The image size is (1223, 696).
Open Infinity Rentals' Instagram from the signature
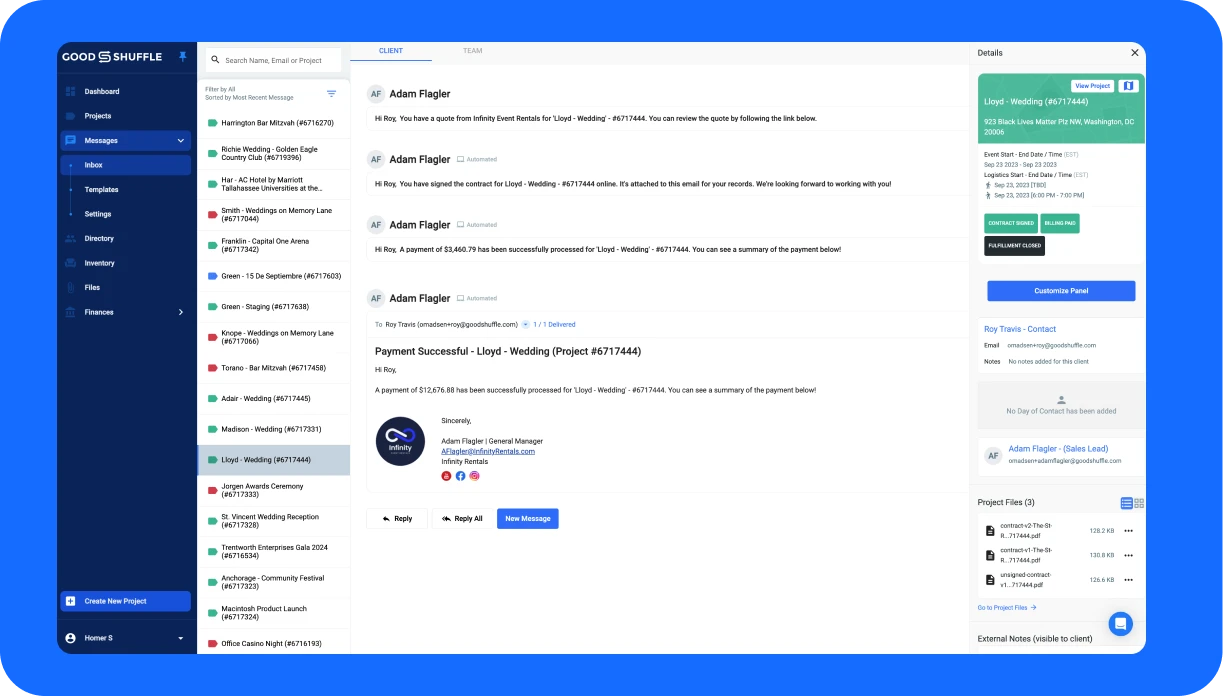pyautogui.click(x=474, y=476)
